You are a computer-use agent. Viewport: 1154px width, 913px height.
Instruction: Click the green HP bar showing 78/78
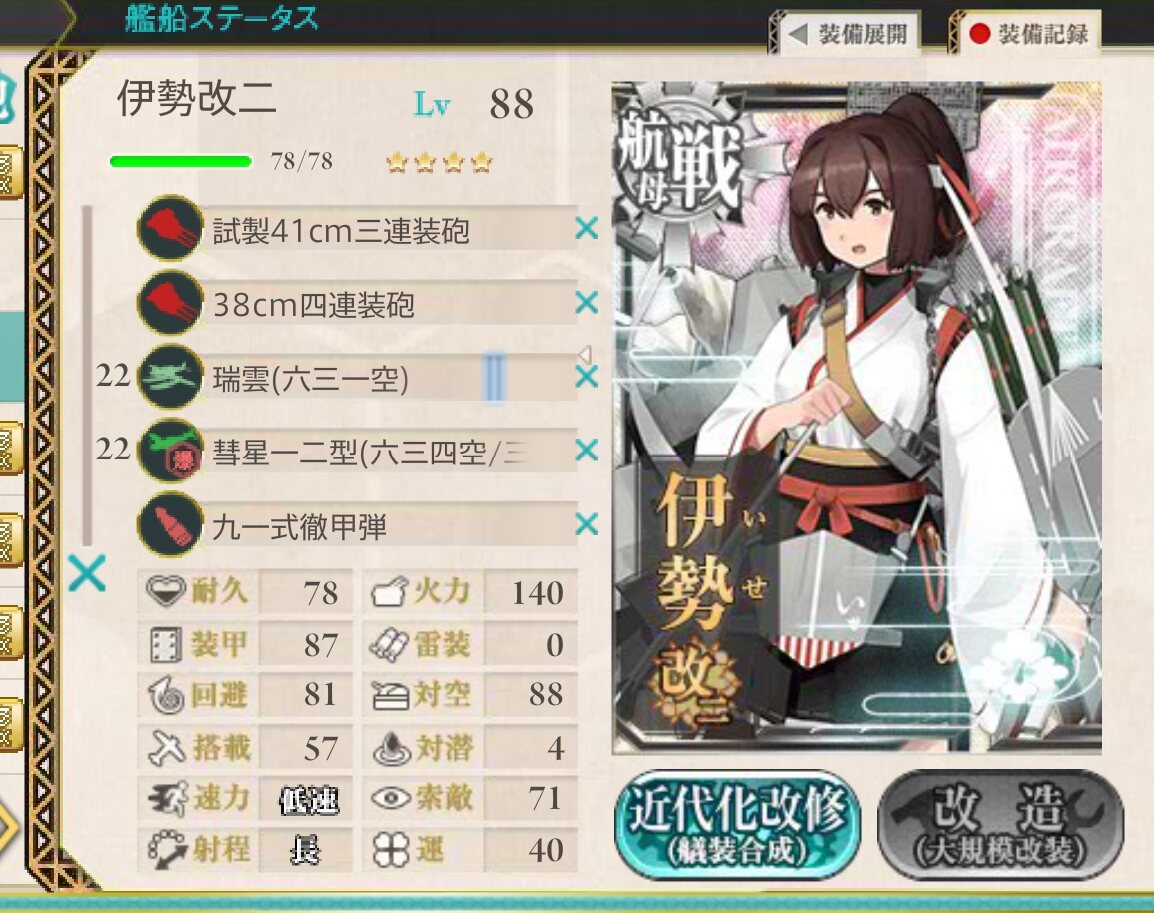click(x=180, y=161)
